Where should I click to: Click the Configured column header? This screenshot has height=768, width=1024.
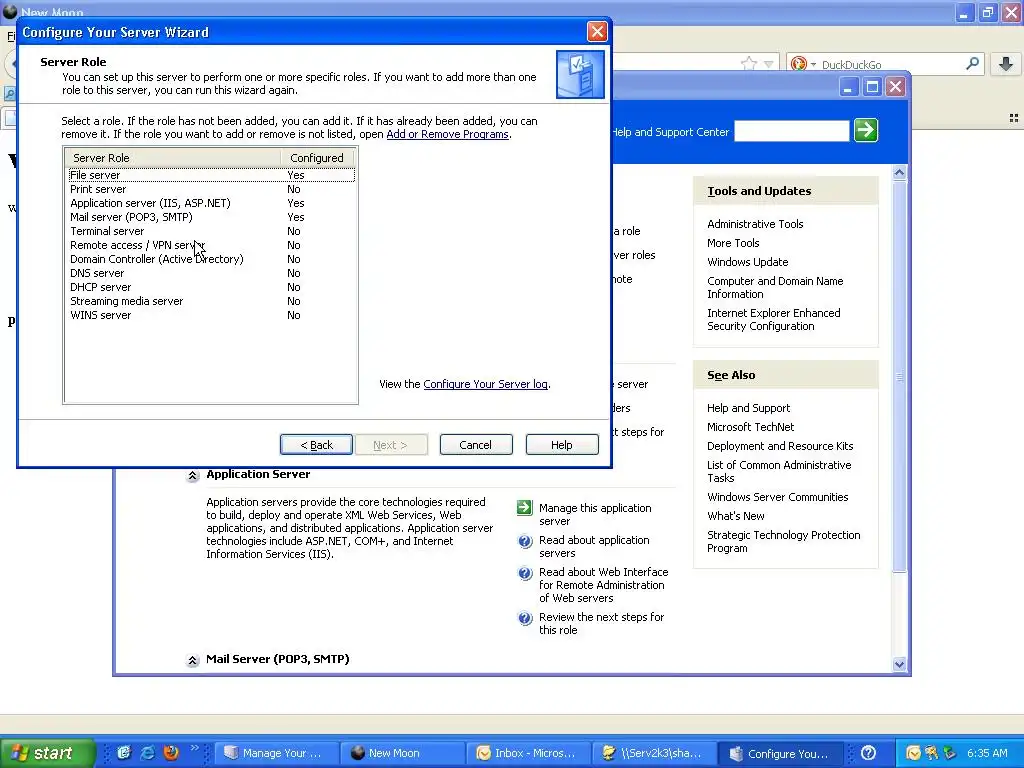pyautogui.click(x=317, y=157)
